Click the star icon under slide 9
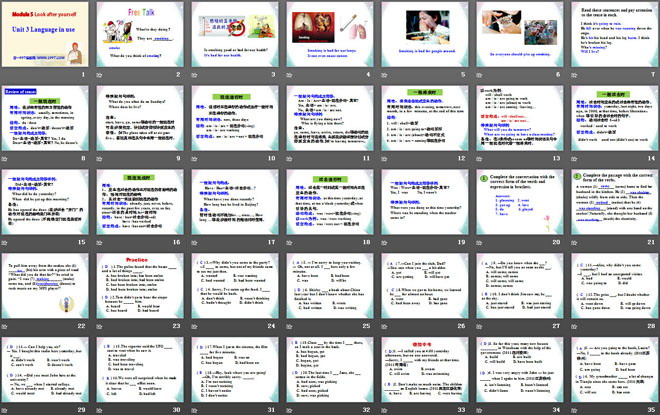This screenshot has height=415, width=660. (x=100, y=159)
